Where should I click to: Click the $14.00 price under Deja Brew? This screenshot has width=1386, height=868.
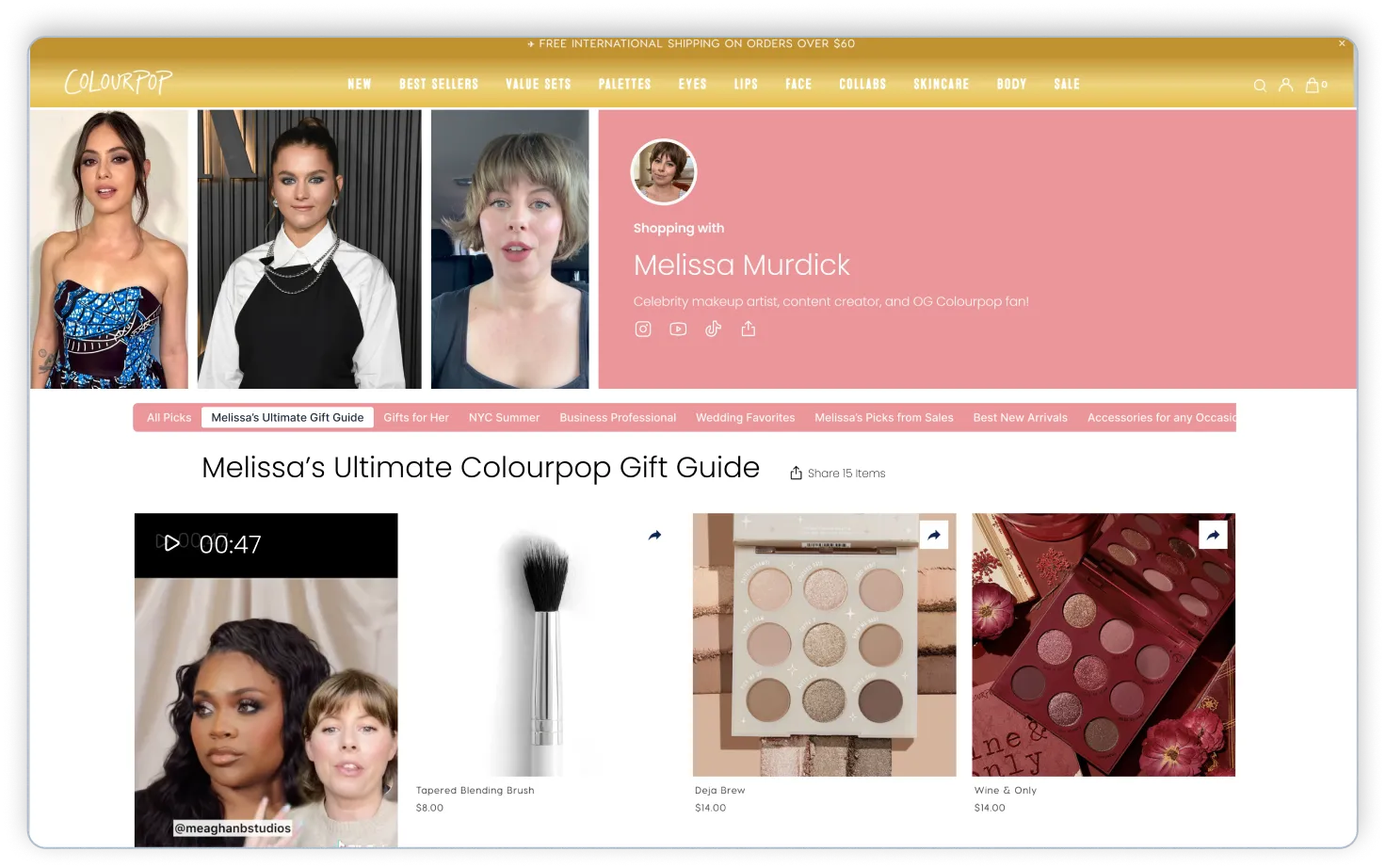click(x=711, y=808)
